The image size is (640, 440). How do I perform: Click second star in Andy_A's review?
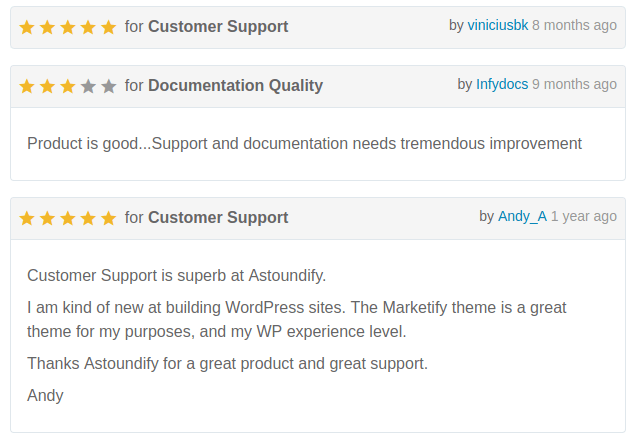point(48,218)
